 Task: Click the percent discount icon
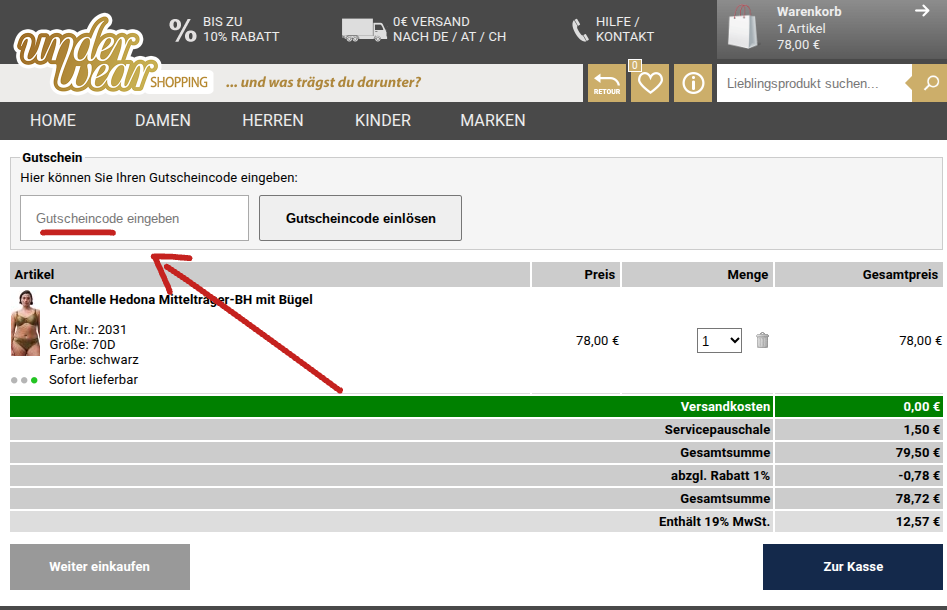182,30
